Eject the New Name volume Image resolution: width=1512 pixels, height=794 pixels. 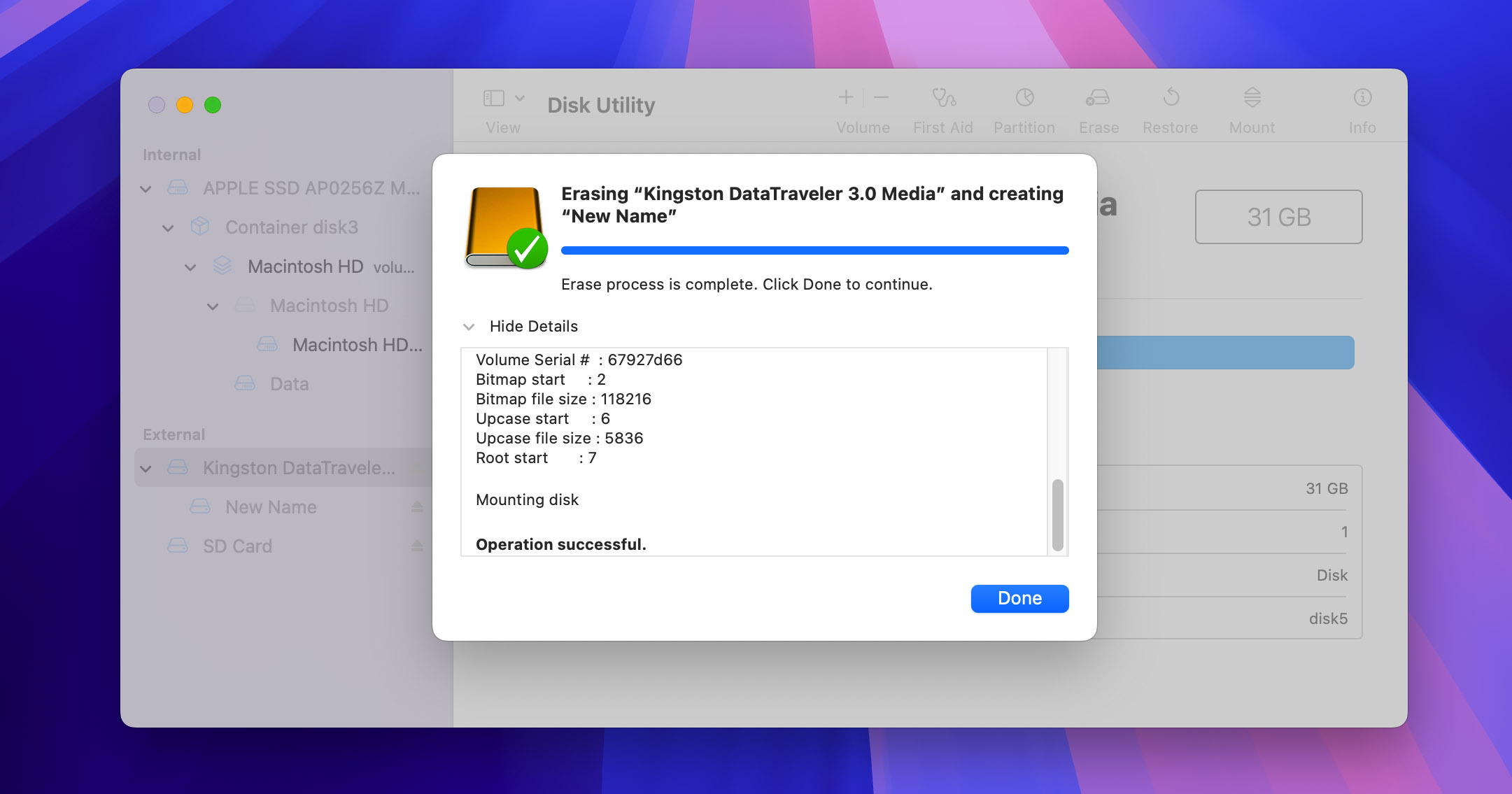click(417, 507)
